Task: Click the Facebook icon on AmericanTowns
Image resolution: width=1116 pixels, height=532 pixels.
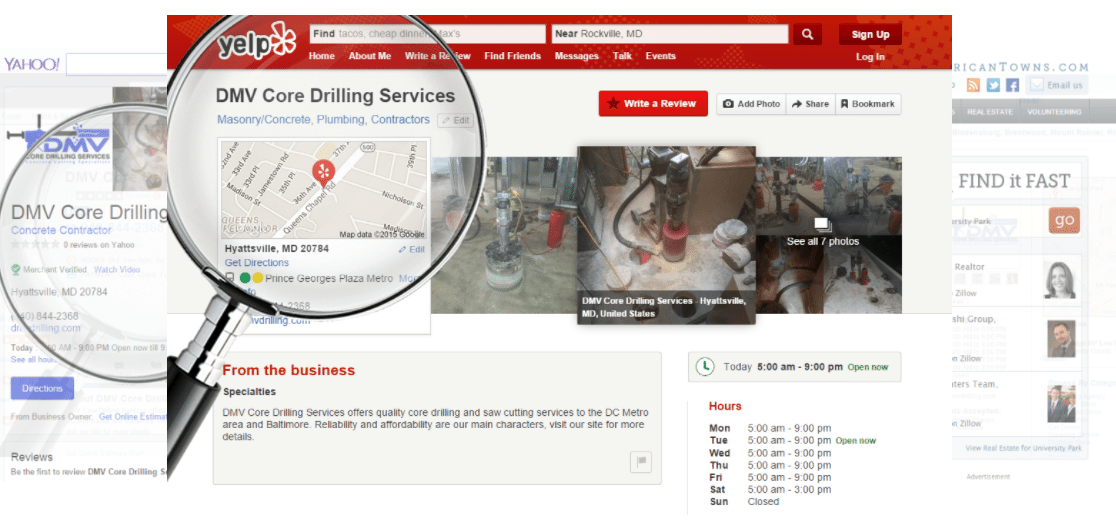Action: coord(1012,85)
